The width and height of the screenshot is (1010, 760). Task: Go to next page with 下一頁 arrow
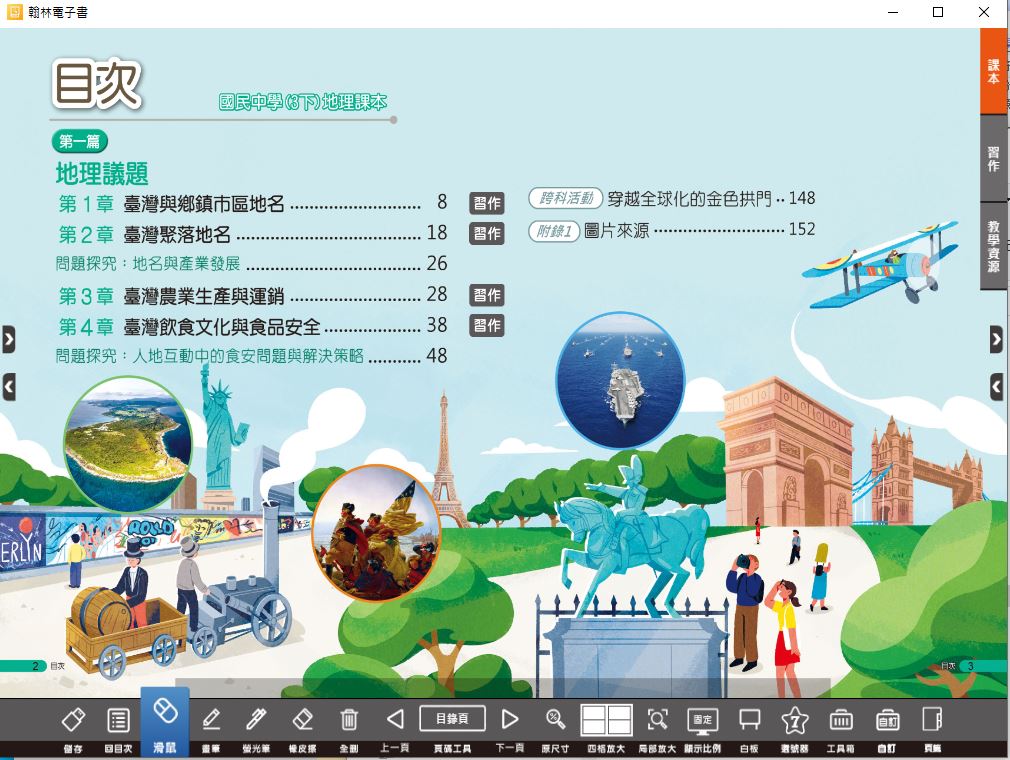(x=510, y=720)
